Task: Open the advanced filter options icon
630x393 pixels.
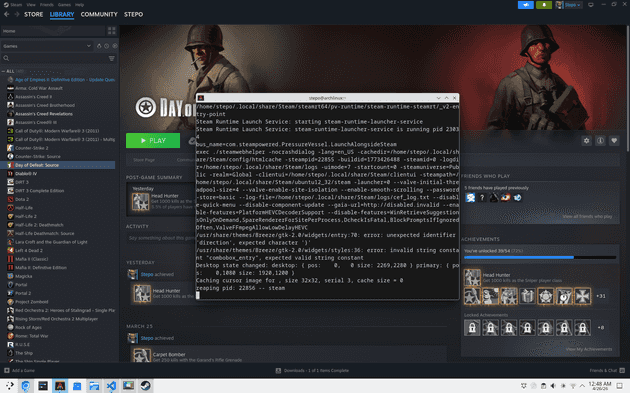Action: coord(112,59)
